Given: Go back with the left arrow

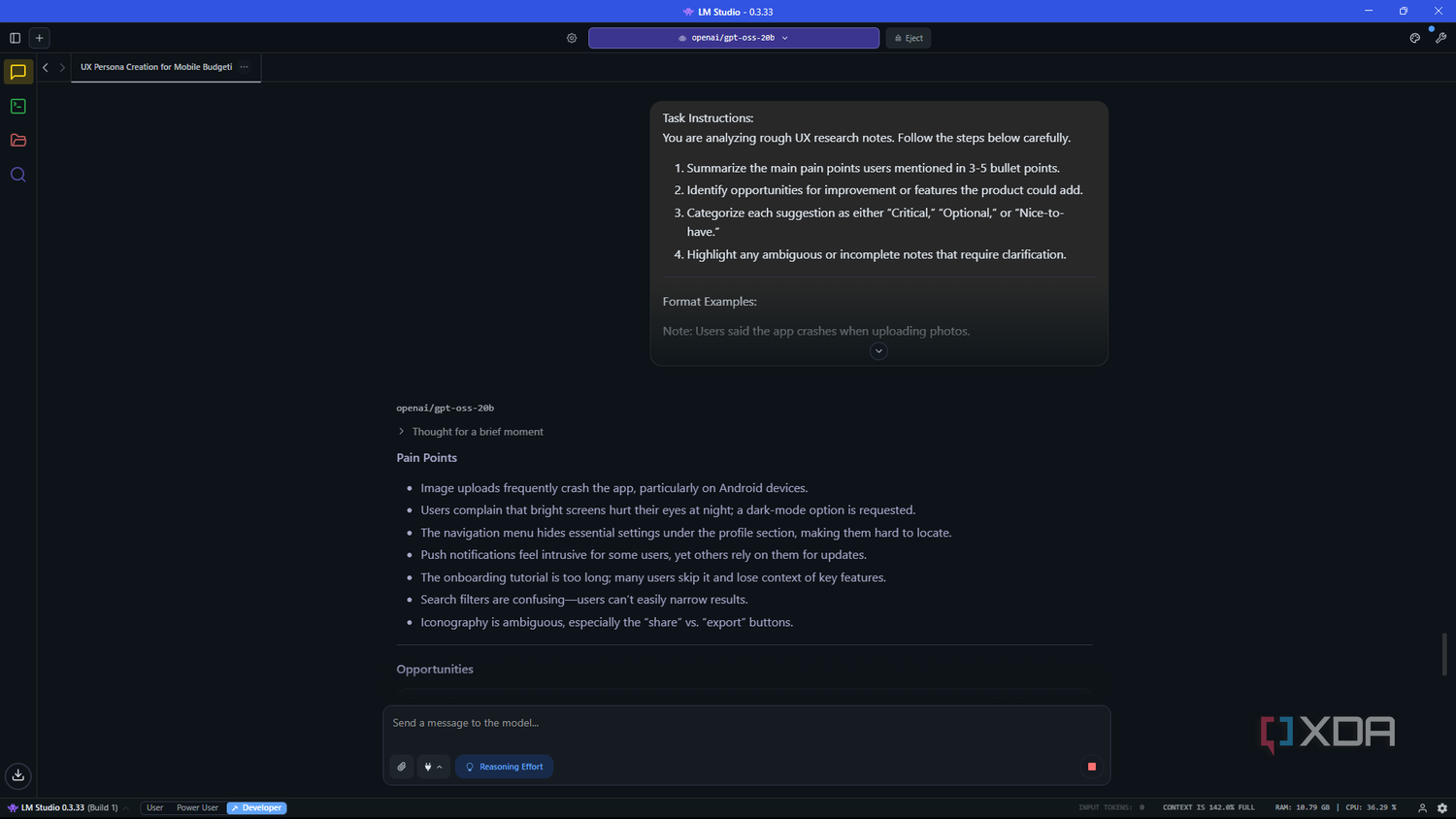Looking at the screenshot, I should [x=46, y=67].
